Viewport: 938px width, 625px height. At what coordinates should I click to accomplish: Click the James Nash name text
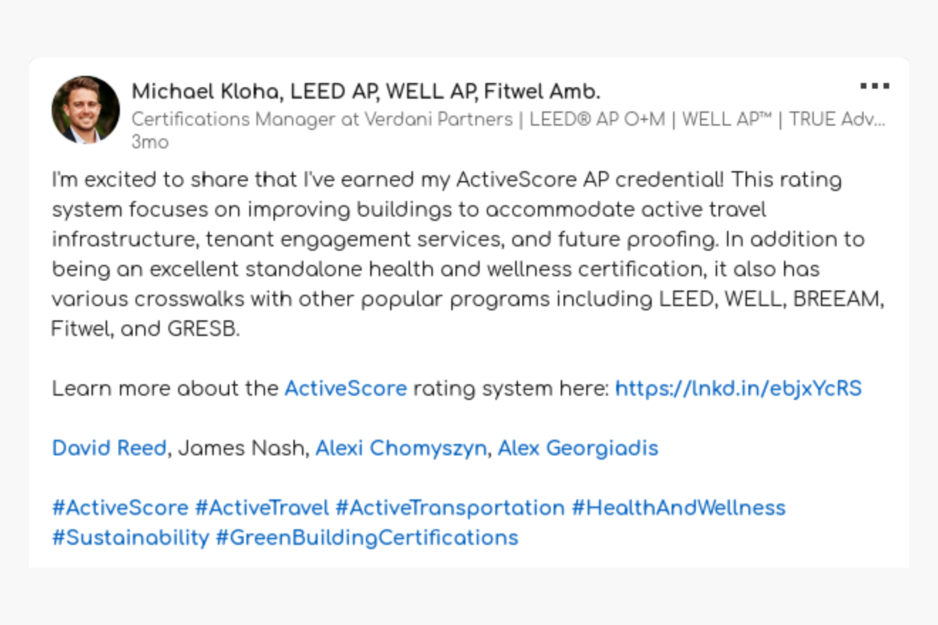(242, 448)
